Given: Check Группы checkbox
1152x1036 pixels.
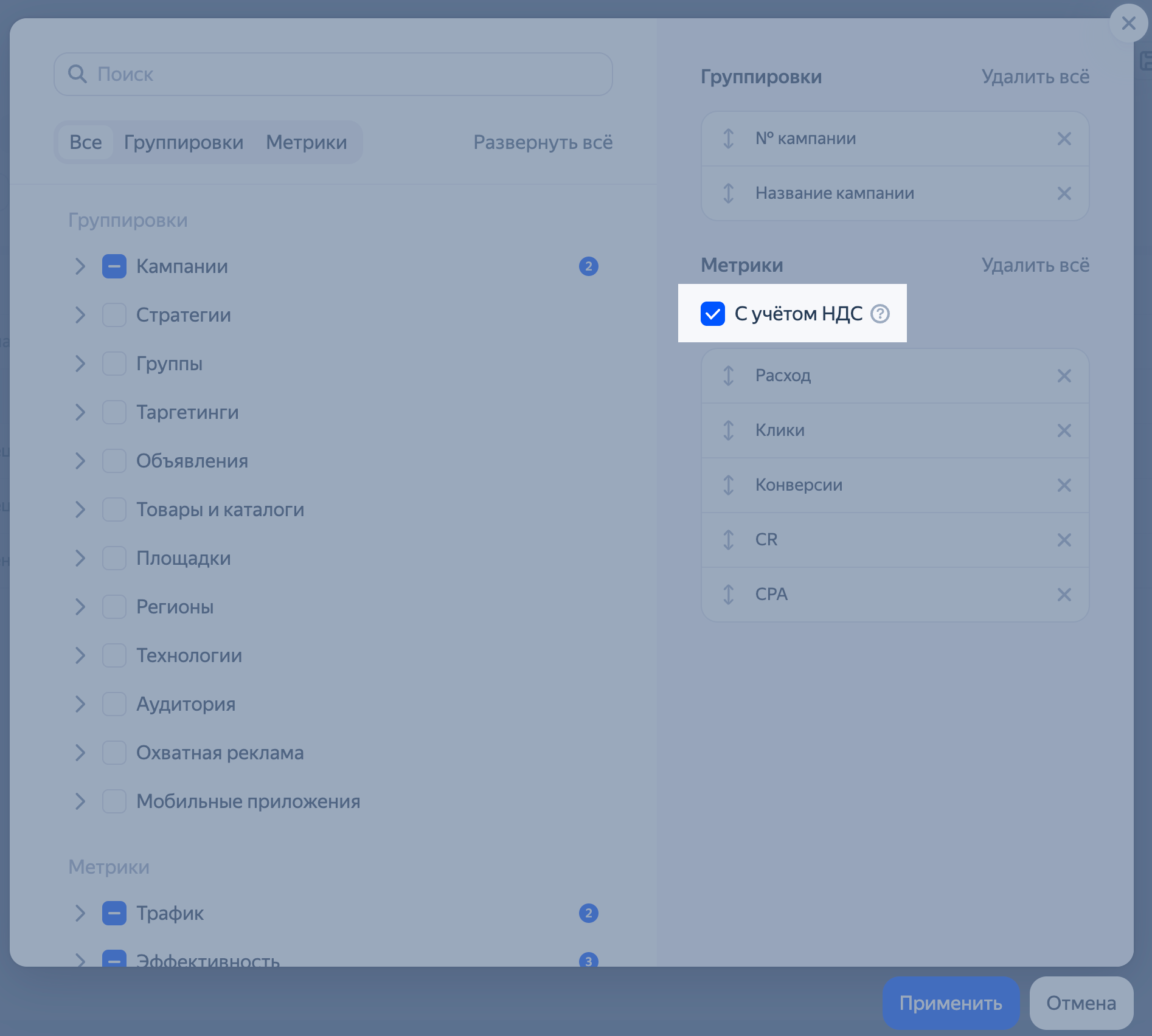Looking at the screenshot, I should (x=114, y=364).
